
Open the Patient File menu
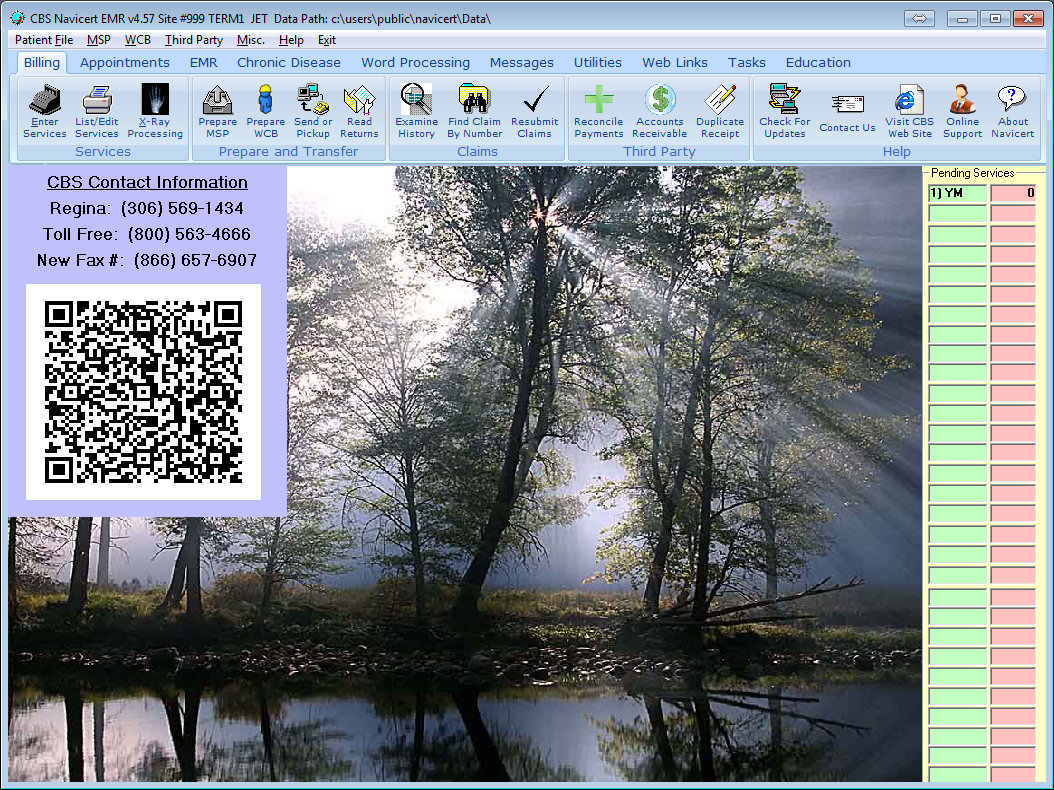tap(41, 40)
